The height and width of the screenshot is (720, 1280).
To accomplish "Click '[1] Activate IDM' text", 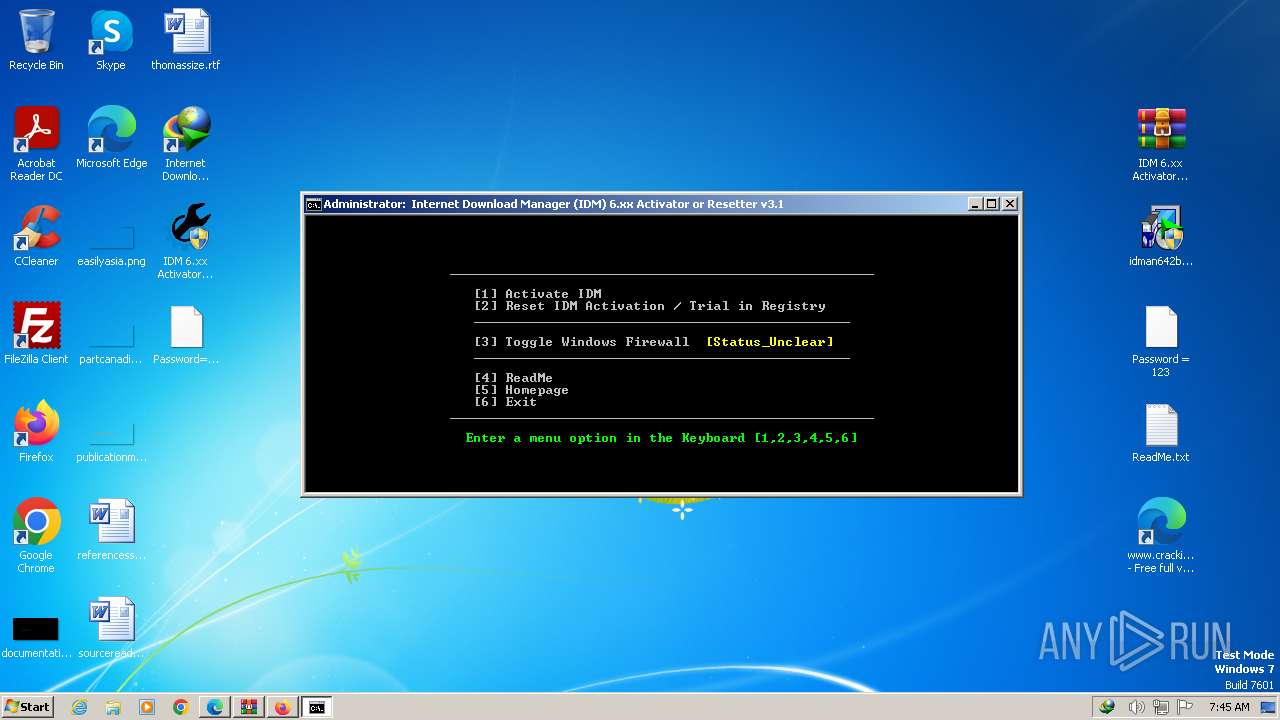I will point(538,294).
